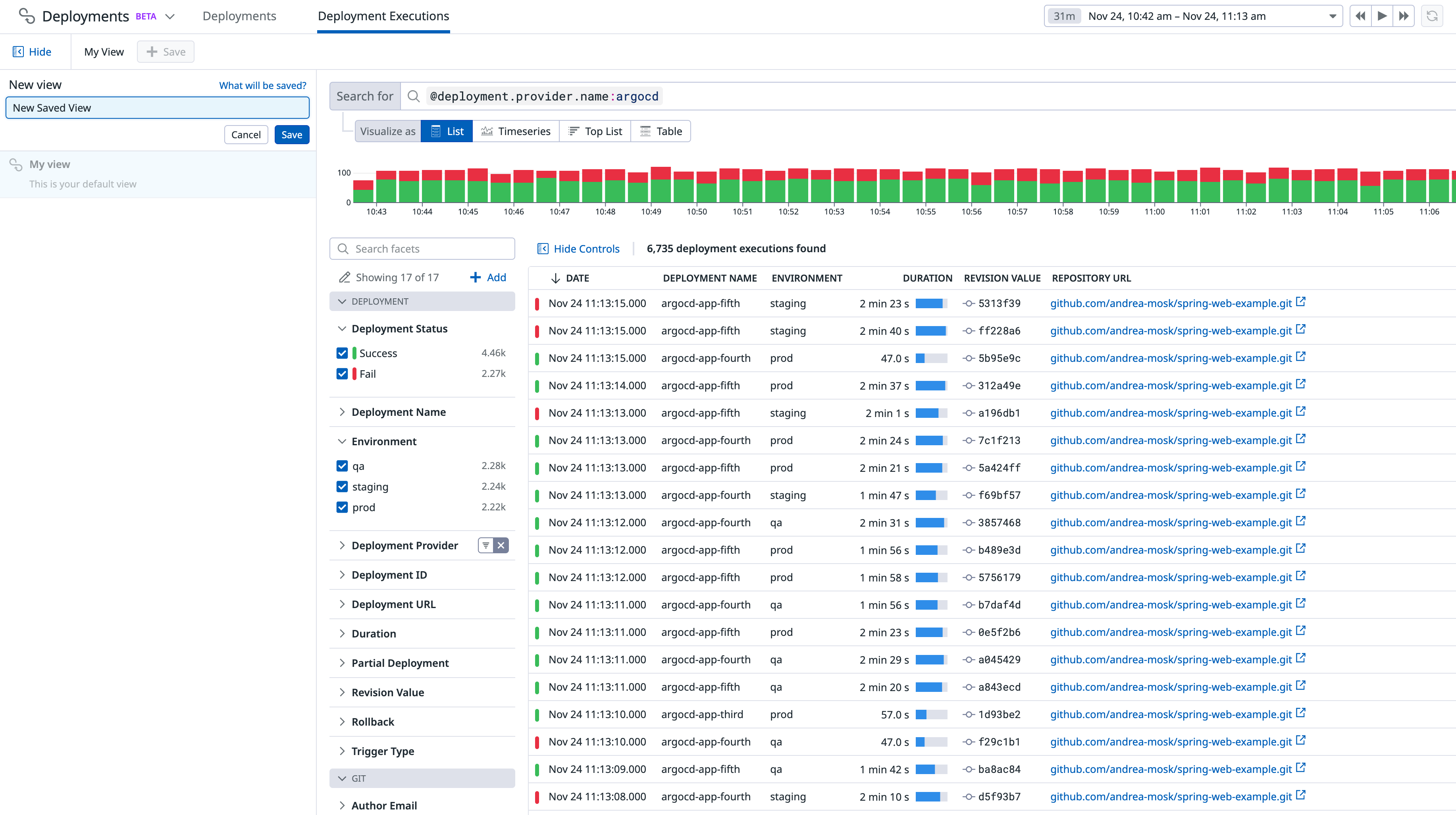
Task: Open external link for ff228a6 row
Action: pos(1300,329)
